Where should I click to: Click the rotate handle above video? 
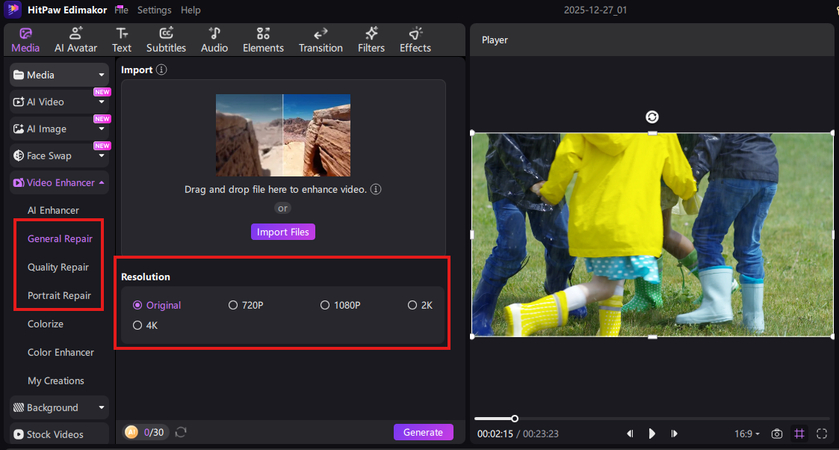[652, 117]
